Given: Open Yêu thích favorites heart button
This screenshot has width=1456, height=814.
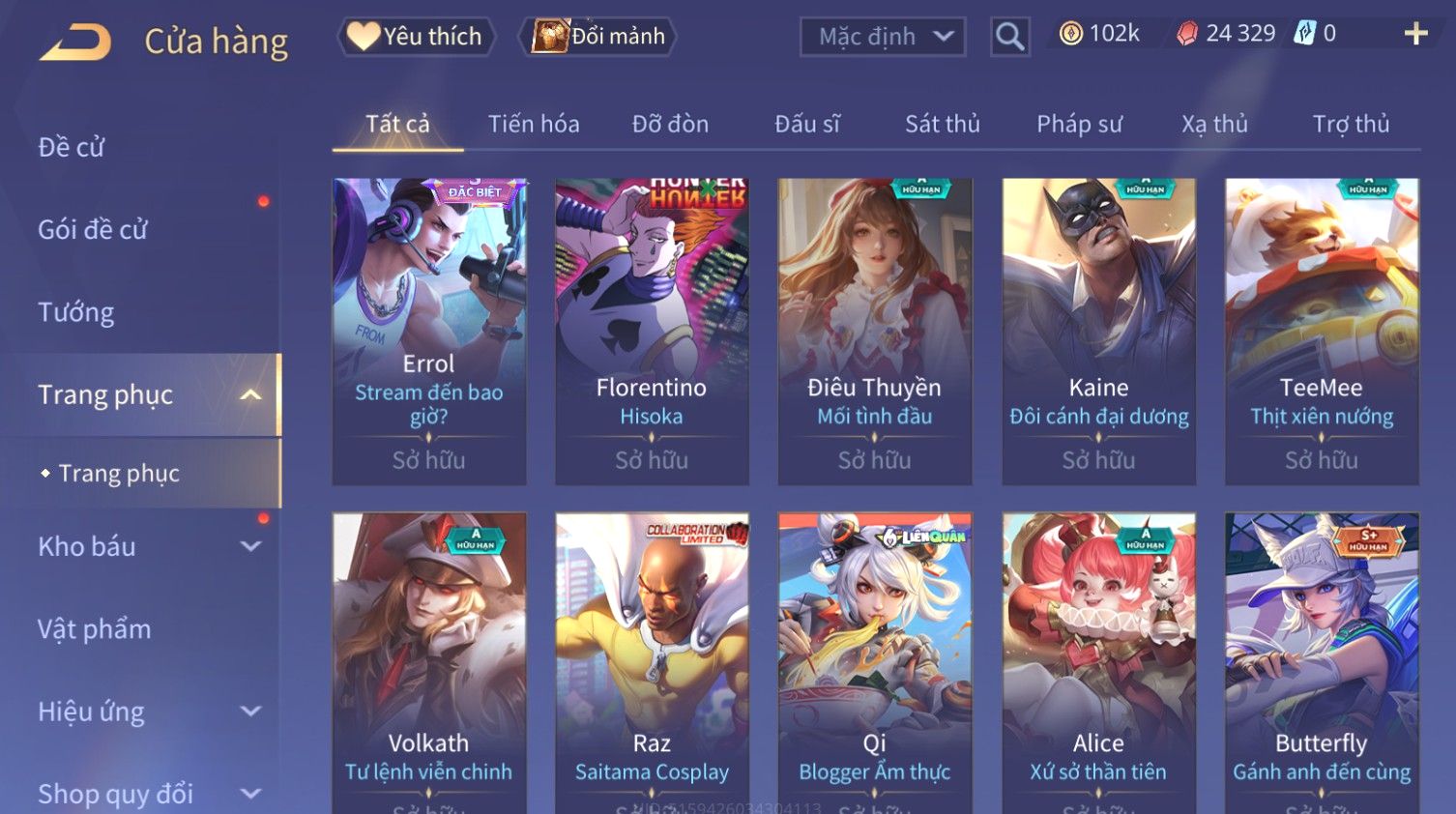Looking at the screenshot, I should click(416, 37).
